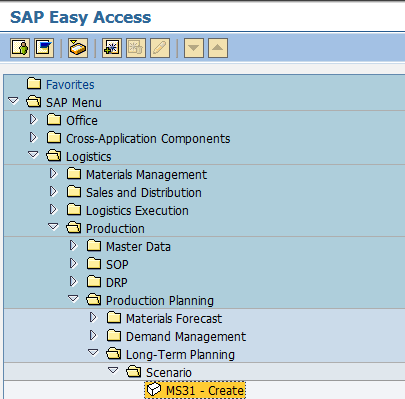
Task: Expand the Demand Management node
Action: click(93, 335)
